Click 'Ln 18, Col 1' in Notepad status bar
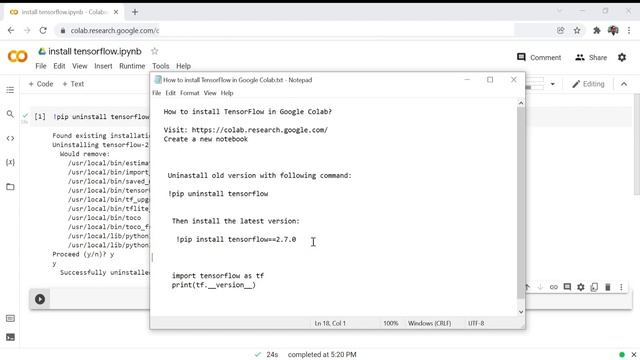 pyautogui.click(x=330, y=323)
